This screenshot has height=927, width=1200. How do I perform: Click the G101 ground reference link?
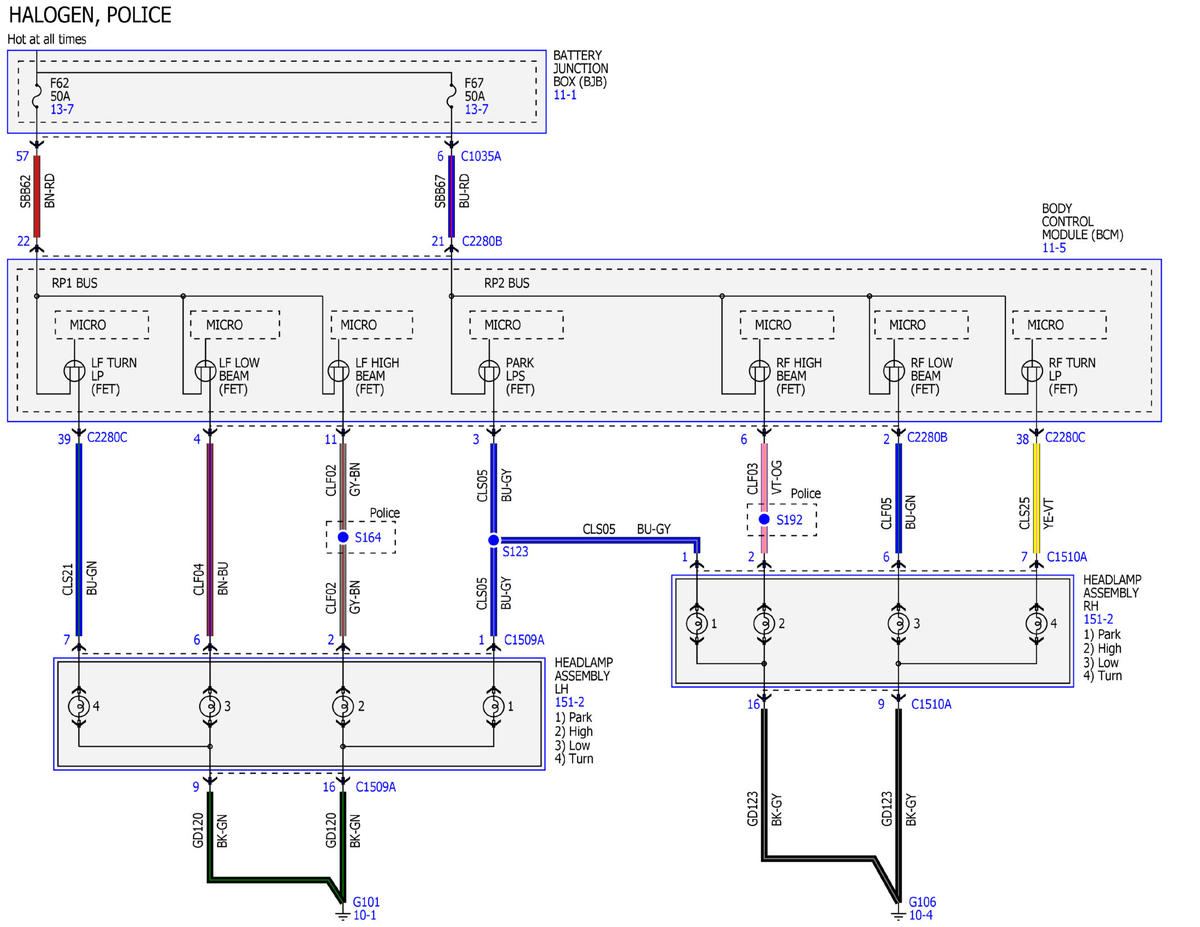click(366, 902)
